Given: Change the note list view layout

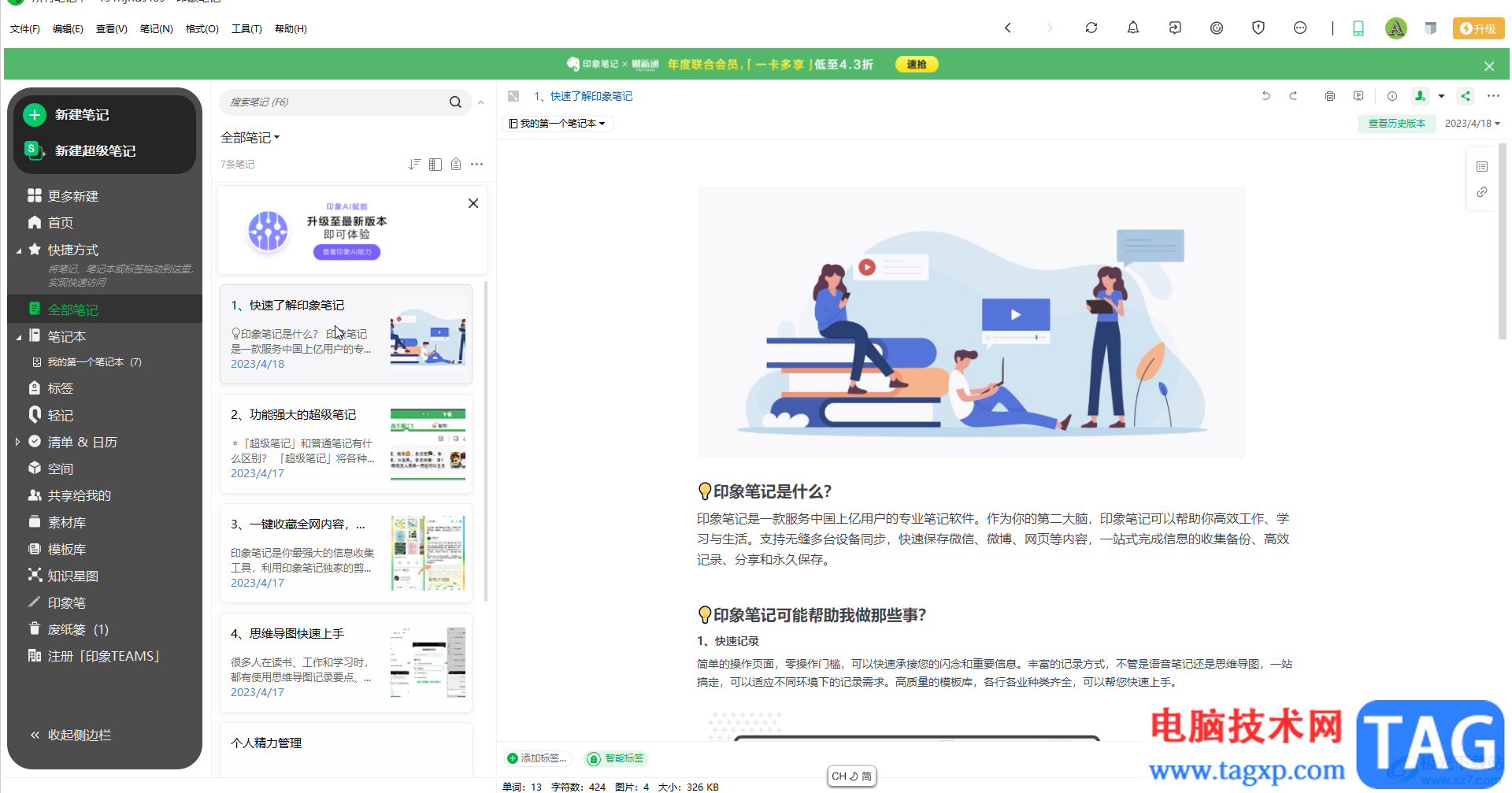Looking at the screenshot, I should (435, 164).
